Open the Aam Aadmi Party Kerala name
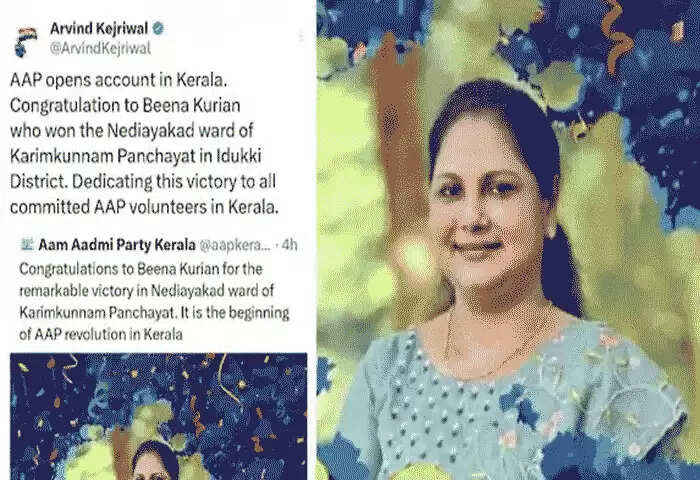Image resolution: width=700 pixels, height=480 pixels. [x=117, y=245]
